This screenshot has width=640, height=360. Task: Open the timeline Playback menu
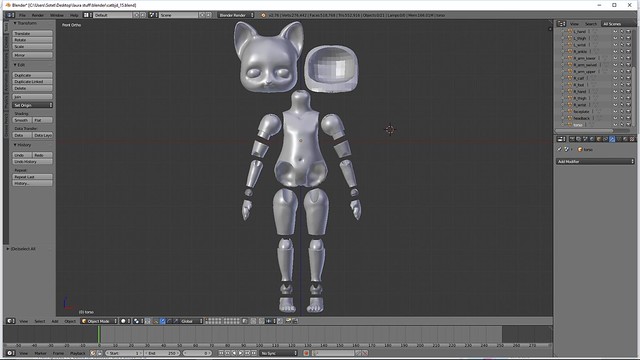click(78, 353)
